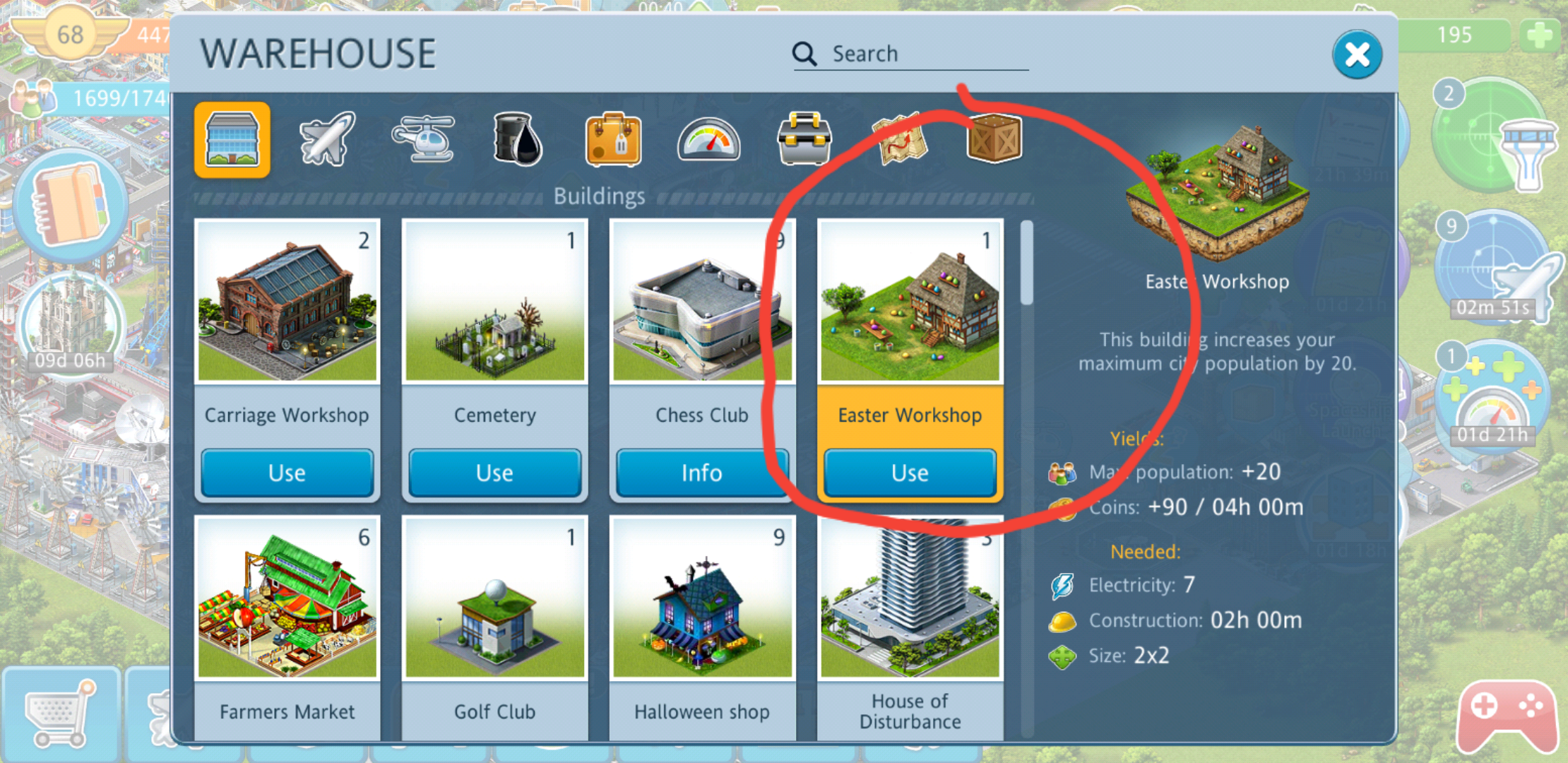This screenshot has height=763, width=1568.
Task: Select the Golf Club building thumbnail
Action: [495, 597]
